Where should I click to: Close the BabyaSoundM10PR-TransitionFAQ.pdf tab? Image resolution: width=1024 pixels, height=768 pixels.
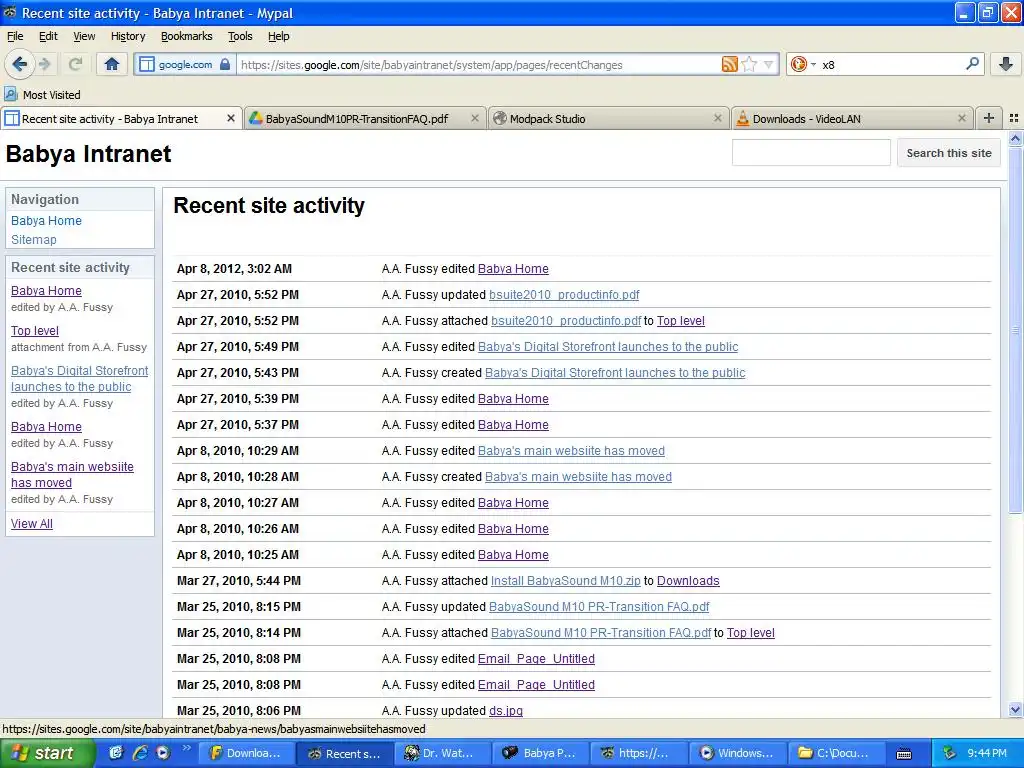(475, 118)
